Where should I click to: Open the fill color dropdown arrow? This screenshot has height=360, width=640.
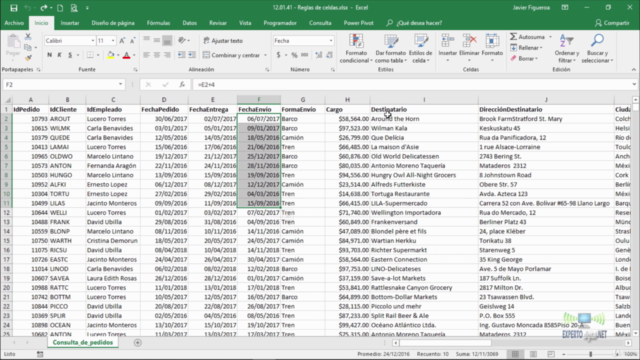(x=118, y=55)
